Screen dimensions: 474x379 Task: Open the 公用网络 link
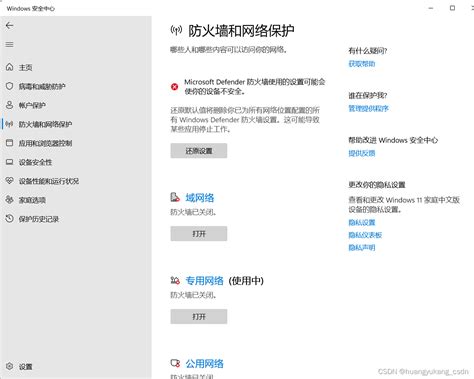(x=204, y=363)
